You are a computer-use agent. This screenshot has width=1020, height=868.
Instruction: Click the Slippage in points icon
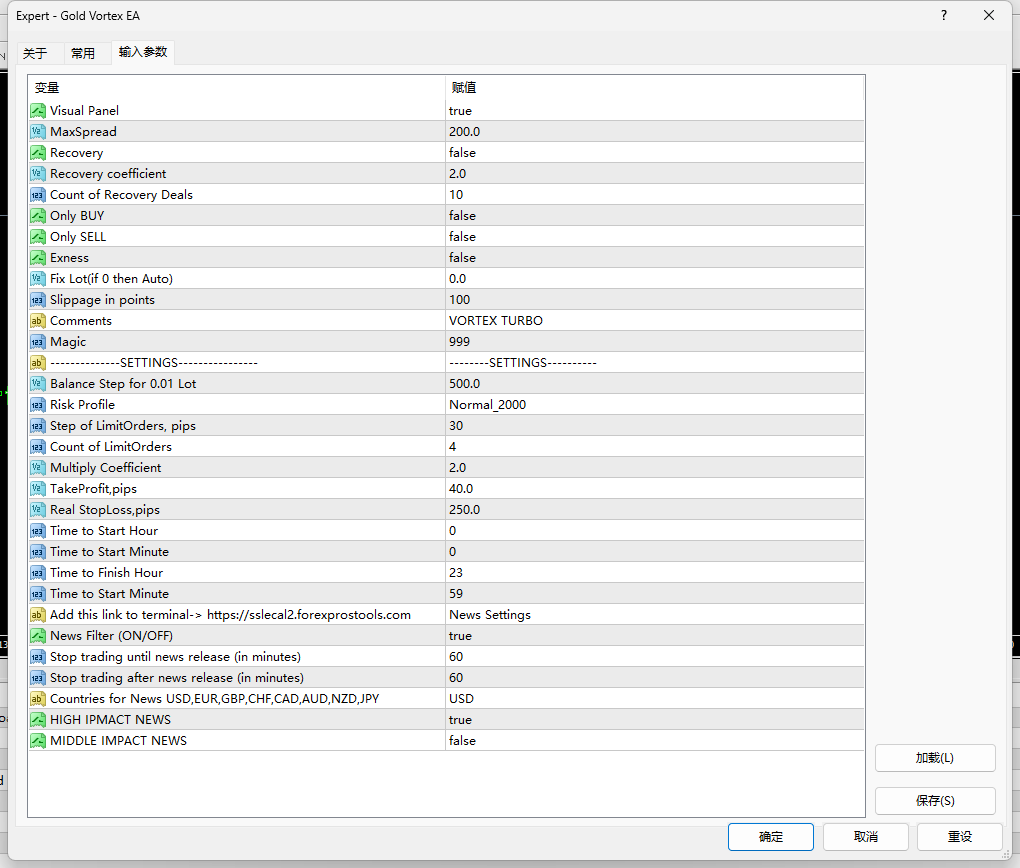[x=38, y=300]
